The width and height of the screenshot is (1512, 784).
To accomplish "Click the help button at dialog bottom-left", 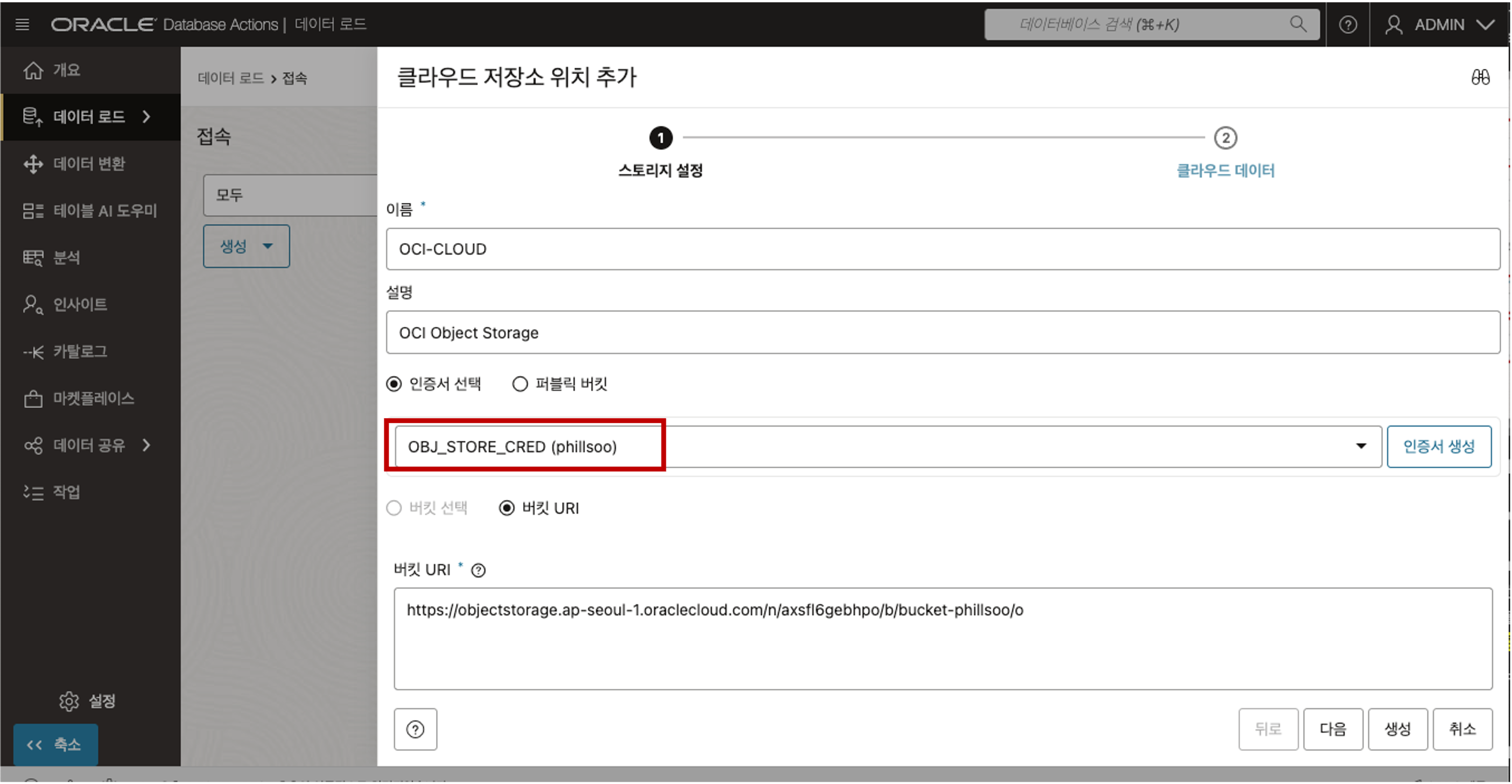I will pos(415,730).
